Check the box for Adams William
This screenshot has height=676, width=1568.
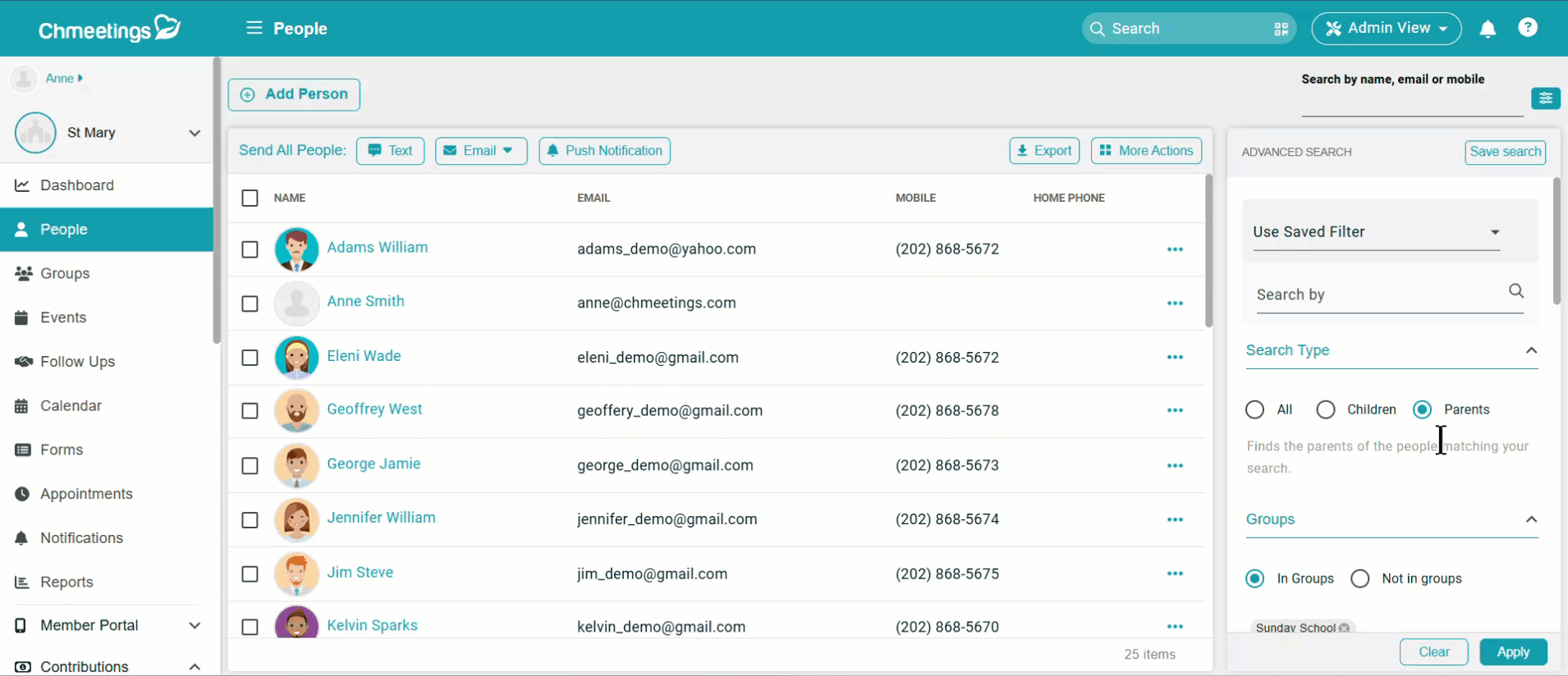(250, 249)
